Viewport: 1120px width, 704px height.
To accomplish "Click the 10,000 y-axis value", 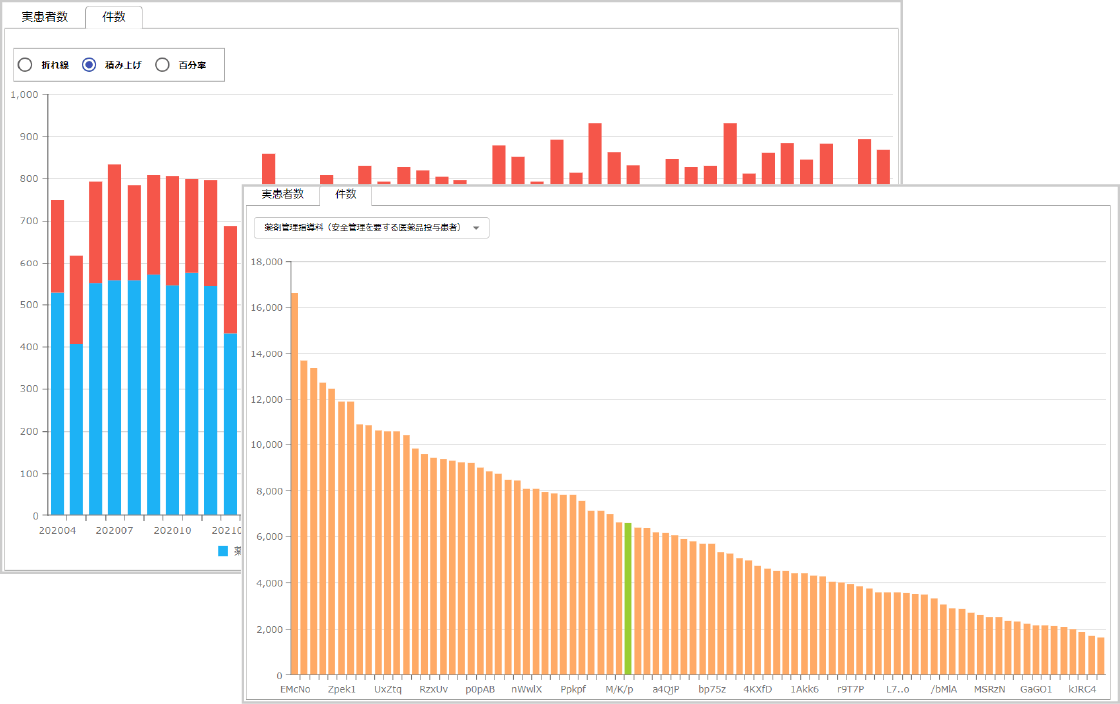I will click(266, 445).
